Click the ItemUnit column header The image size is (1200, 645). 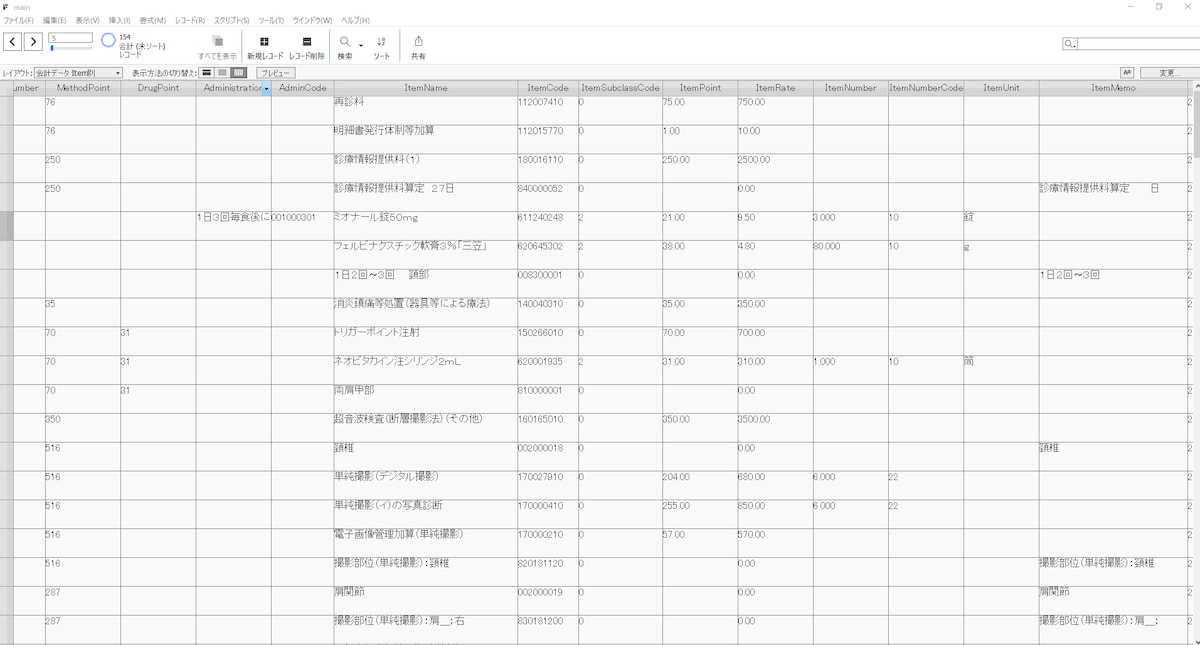[1001, 88]
